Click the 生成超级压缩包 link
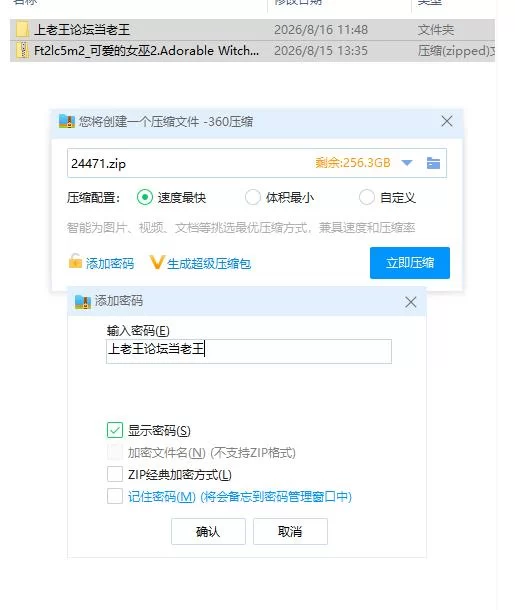This screenshot has height=610, width=515. pyautogui.click(x=209, y=264)
